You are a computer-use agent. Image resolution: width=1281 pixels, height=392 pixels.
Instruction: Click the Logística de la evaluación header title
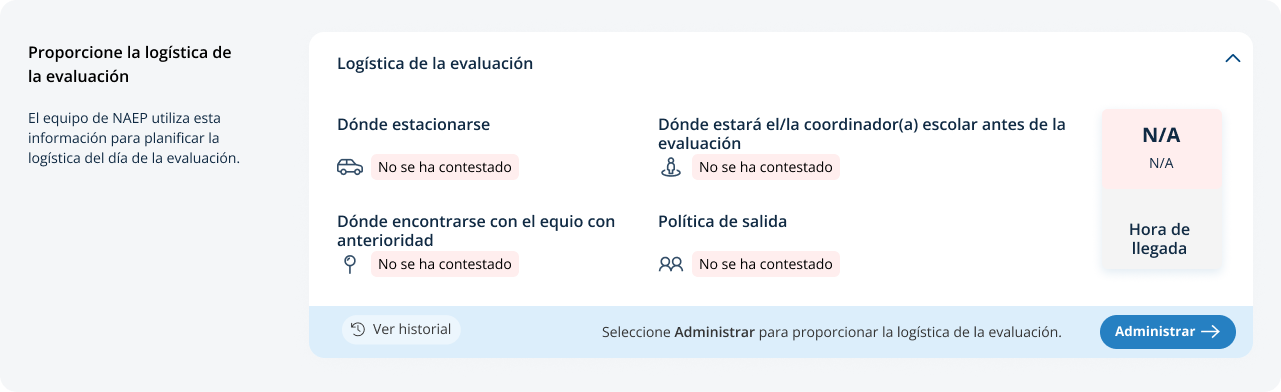tap(435, 63)
